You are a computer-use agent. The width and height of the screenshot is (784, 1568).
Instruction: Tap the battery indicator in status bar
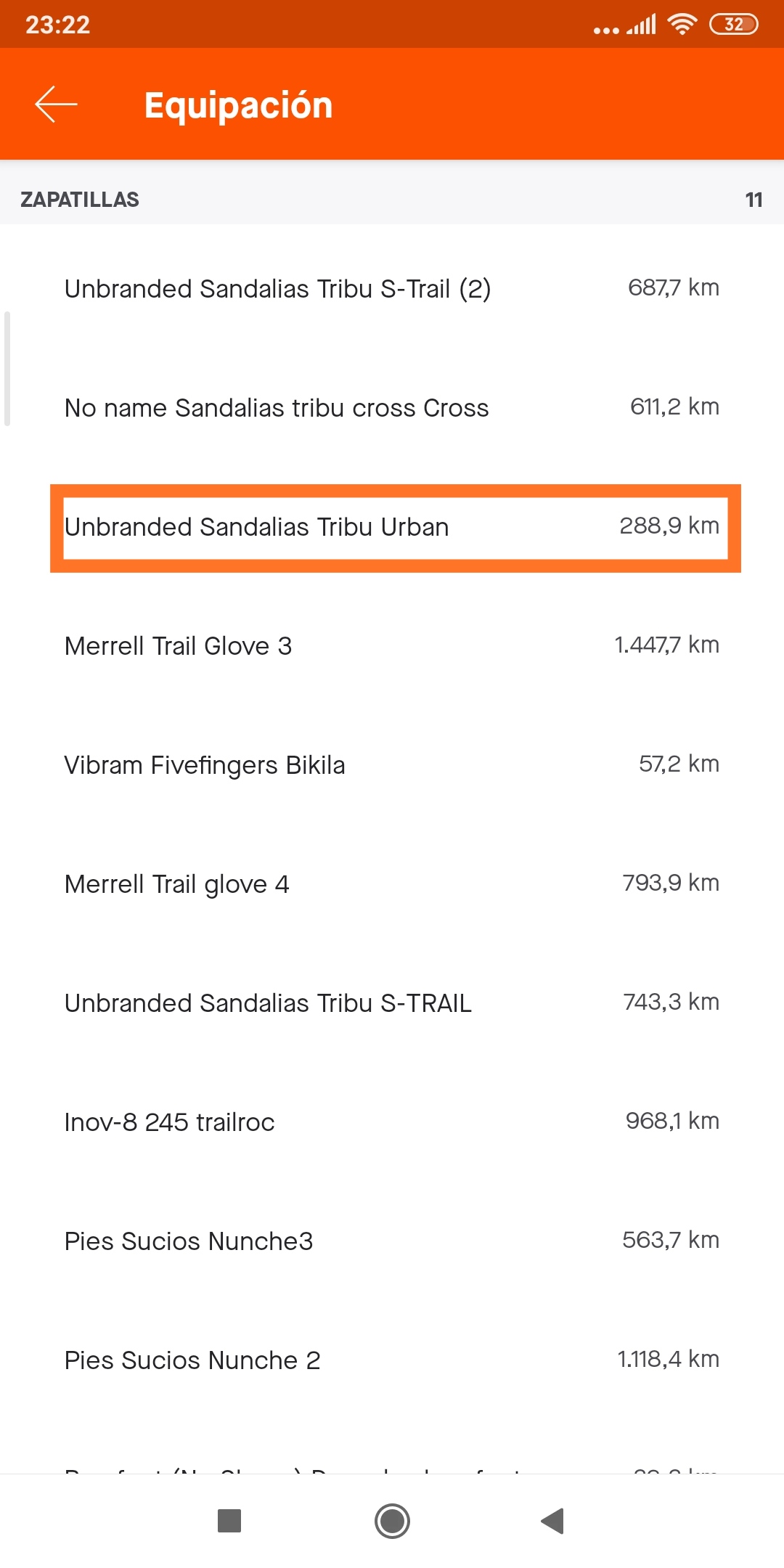click(x=733, y=25)
